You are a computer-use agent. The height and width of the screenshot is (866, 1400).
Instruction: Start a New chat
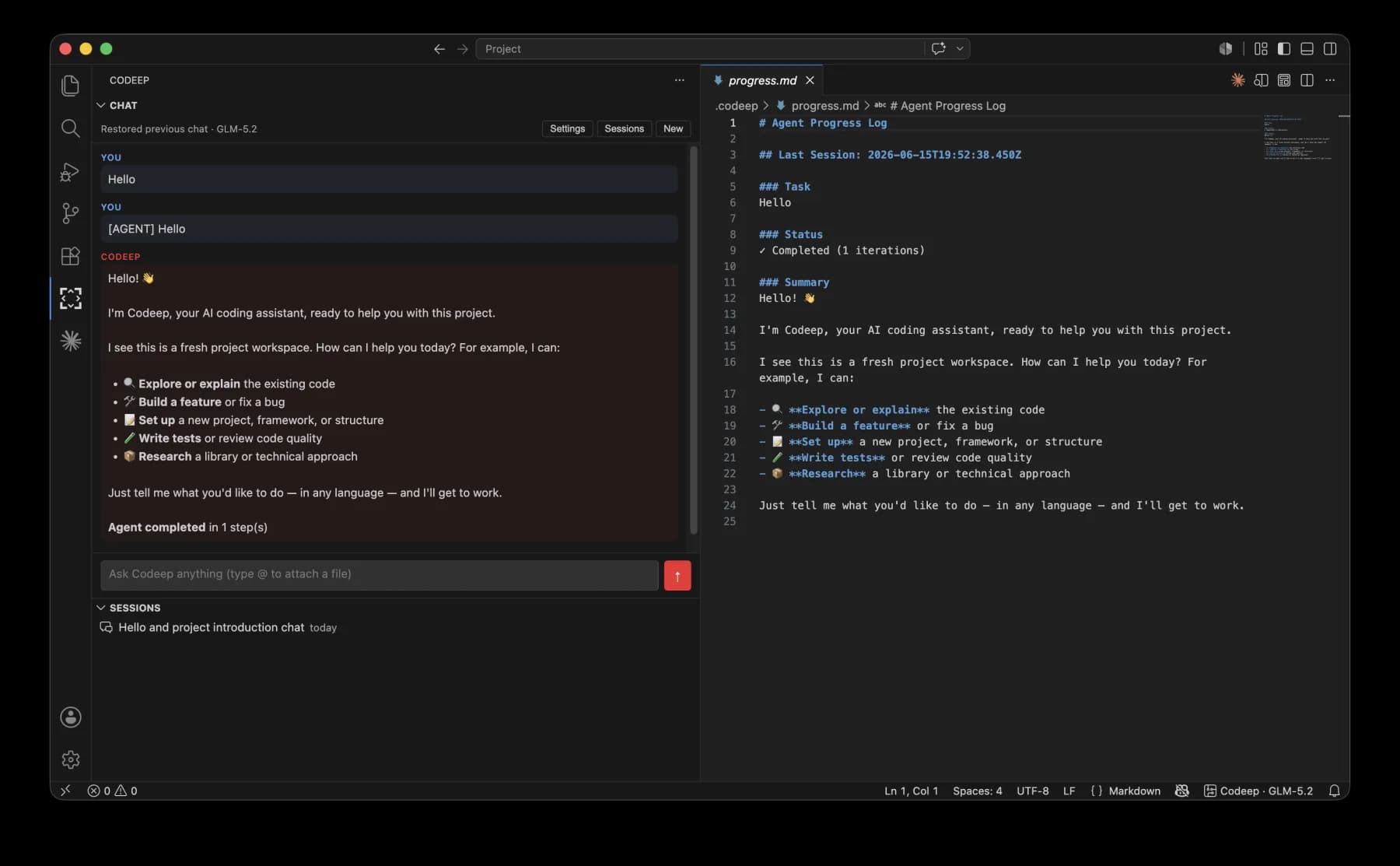tap(673, 129)
